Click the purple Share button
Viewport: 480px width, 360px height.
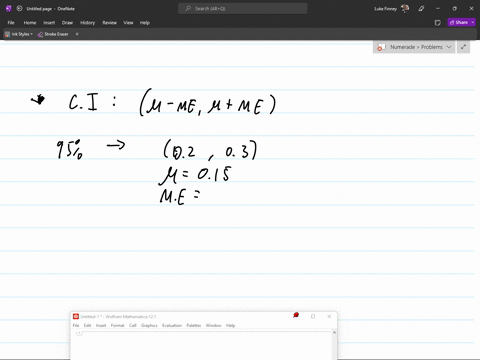pos(459,22)
